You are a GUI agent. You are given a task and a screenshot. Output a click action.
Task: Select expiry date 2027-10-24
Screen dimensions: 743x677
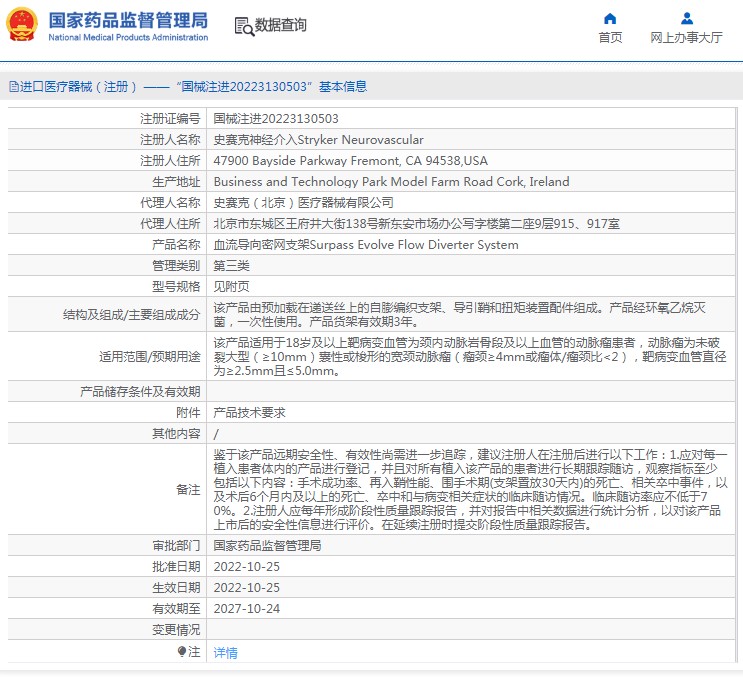pyautogui.click(x=246, y=609)
